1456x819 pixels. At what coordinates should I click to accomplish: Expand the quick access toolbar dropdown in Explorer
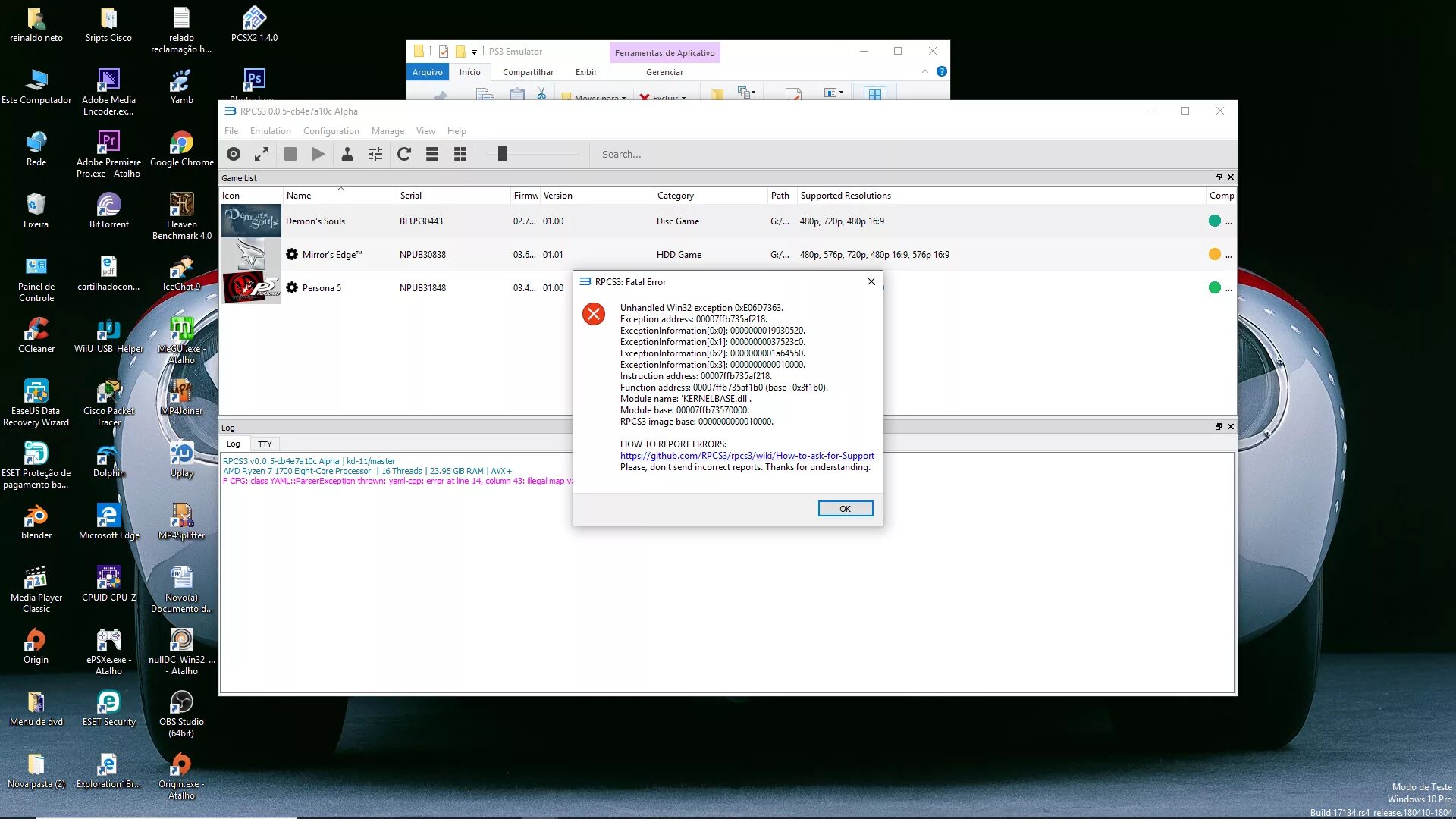[x=474, y=52]
